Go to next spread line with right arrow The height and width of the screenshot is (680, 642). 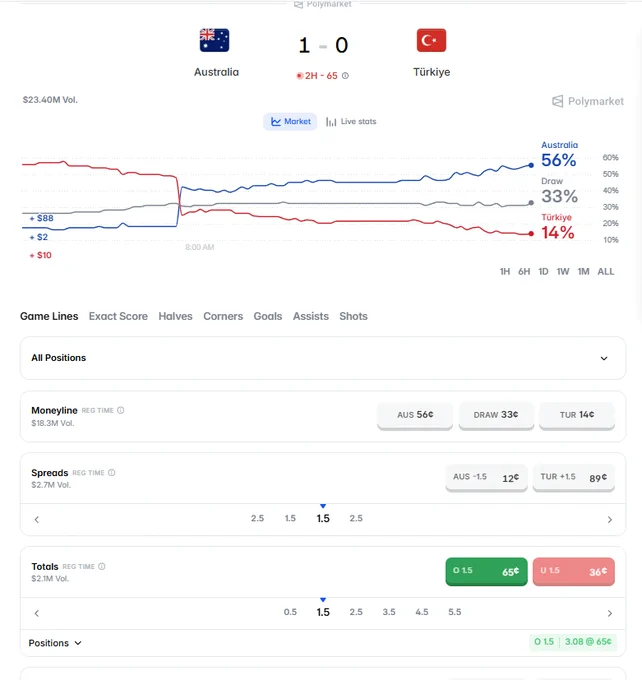pos(609,520)
